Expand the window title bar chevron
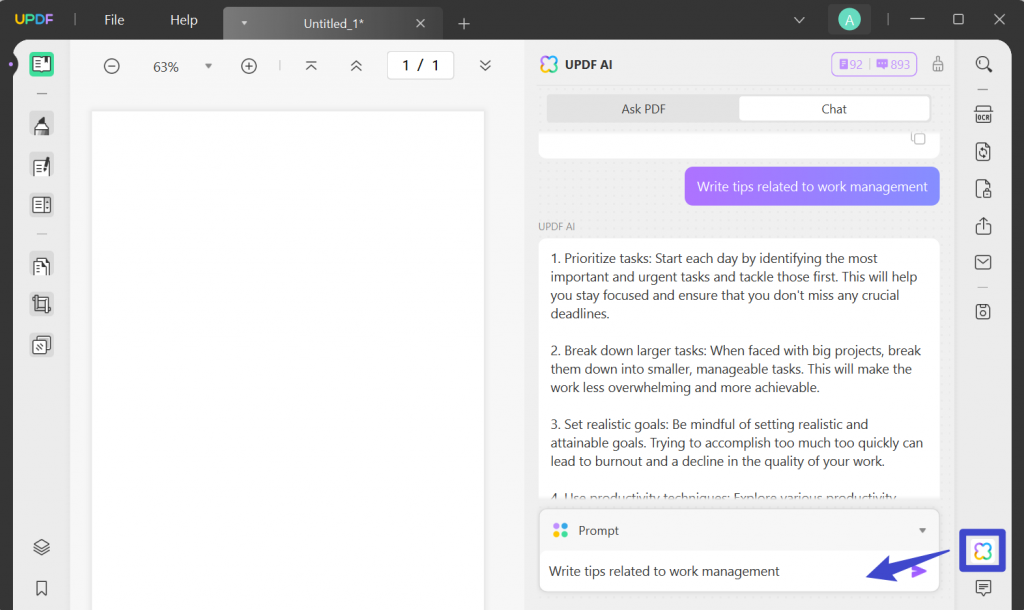 [x=798, y=19]
